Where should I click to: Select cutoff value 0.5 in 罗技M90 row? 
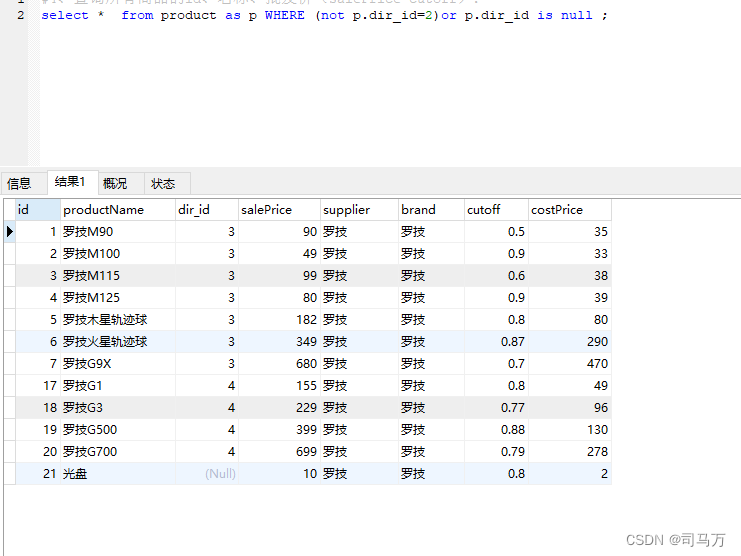point(496,231)
